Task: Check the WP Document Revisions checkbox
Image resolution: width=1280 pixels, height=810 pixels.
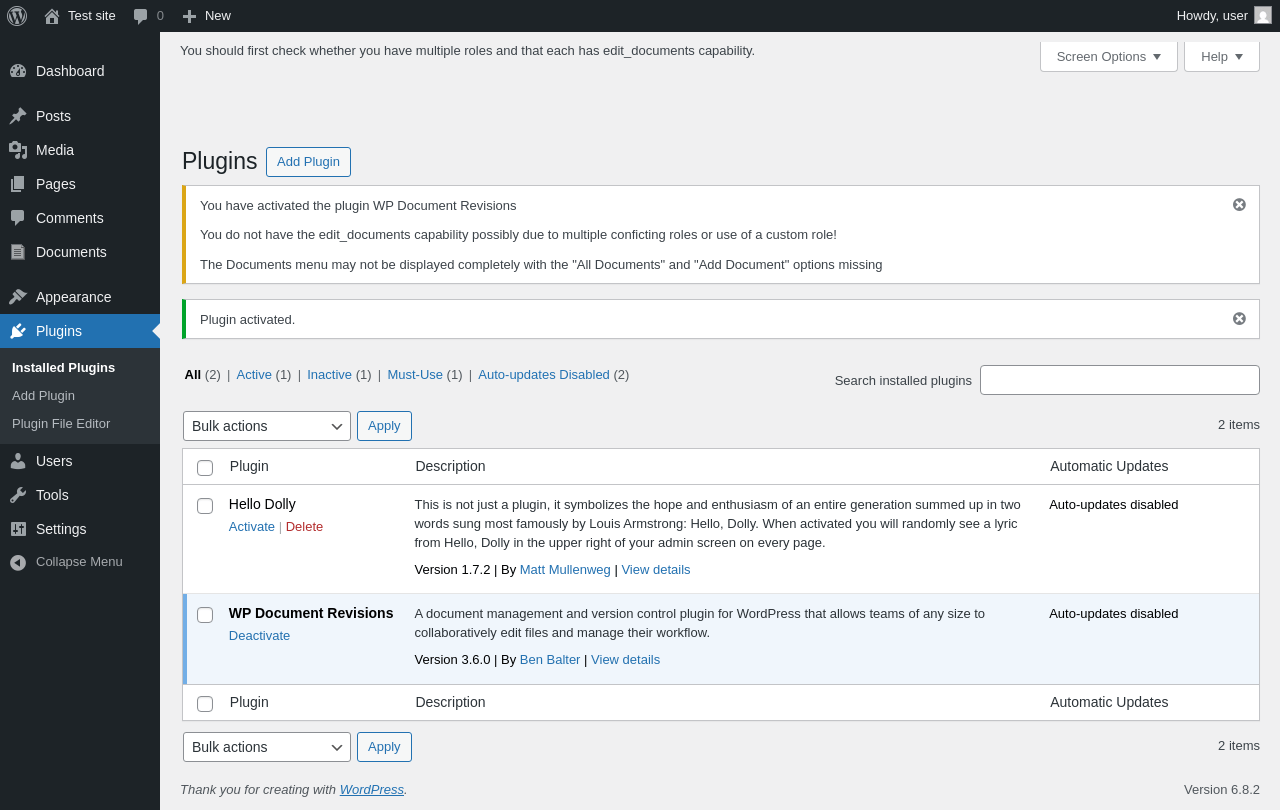Action: coord(205,615)
